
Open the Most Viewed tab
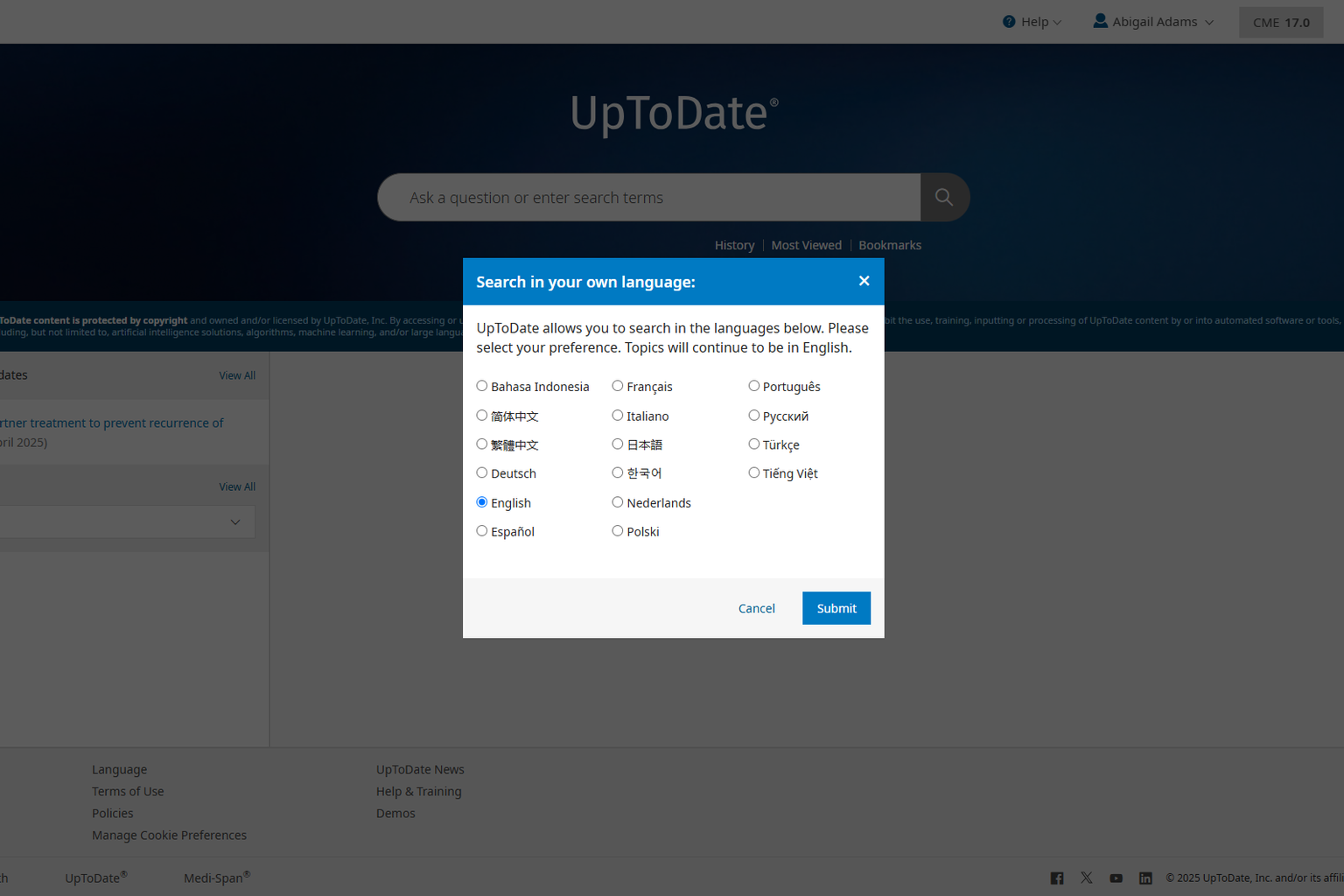point(806,245)
